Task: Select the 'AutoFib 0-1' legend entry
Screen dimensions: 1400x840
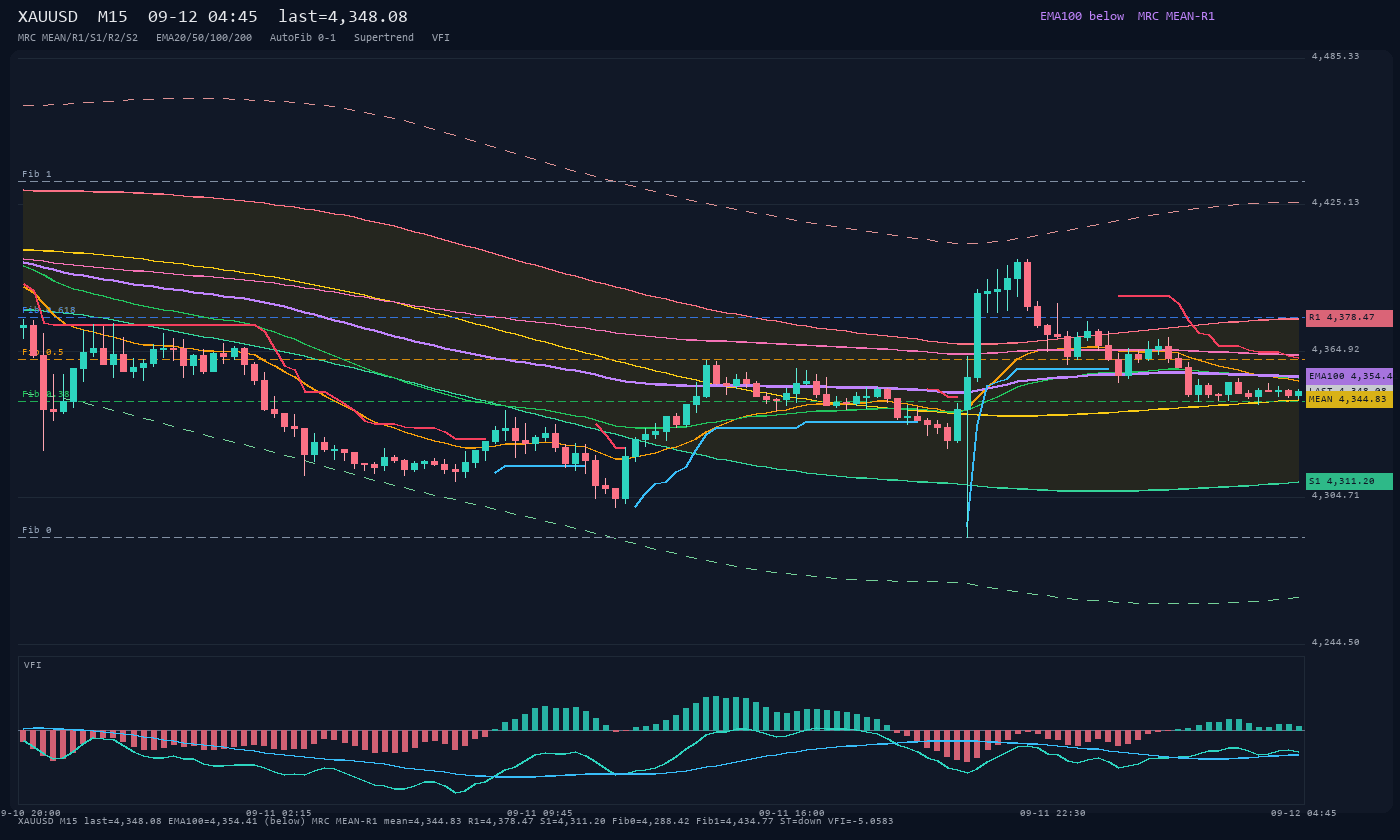Action: [303, 38]
